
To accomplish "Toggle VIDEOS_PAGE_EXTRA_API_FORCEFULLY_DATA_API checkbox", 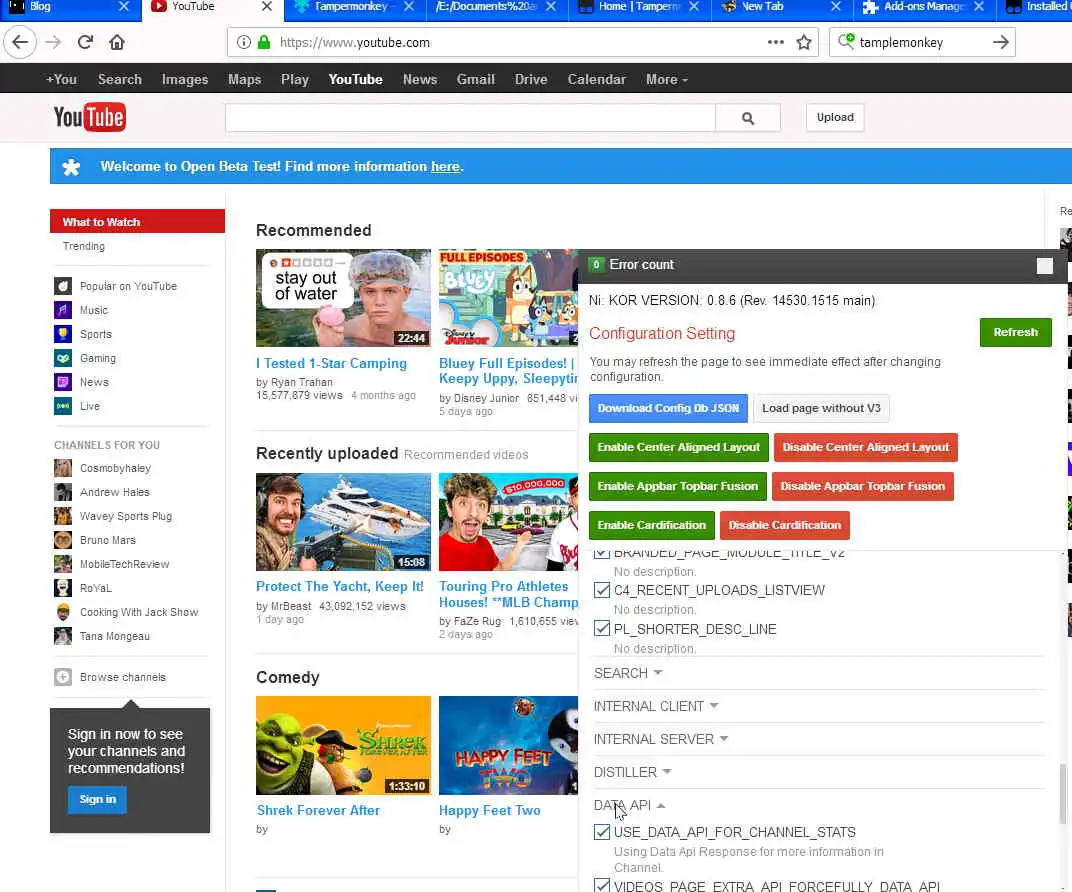I will click(x=602, y=884).
